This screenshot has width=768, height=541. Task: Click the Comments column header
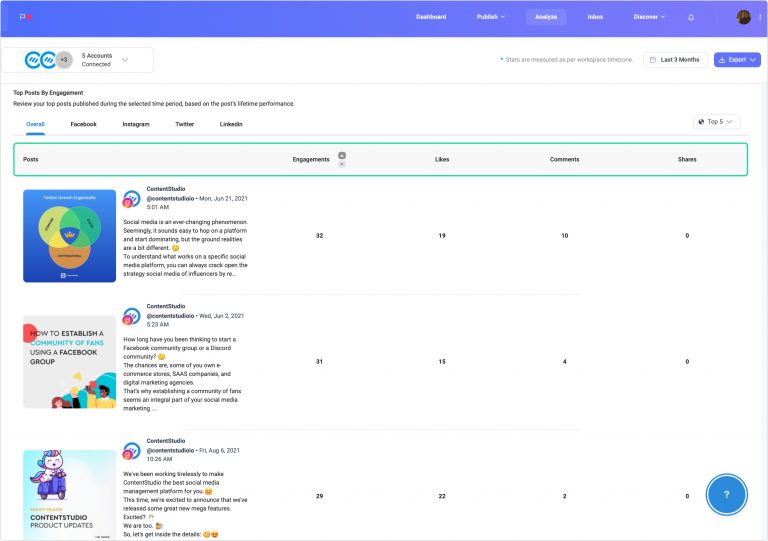coord(564,160)
